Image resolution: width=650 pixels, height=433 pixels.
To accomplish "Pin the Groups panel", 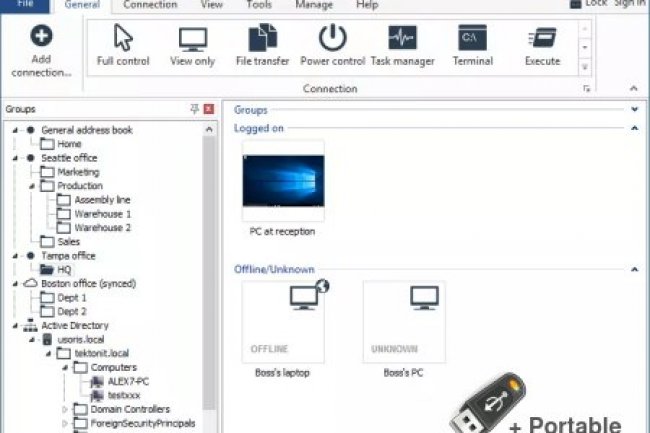I will (x=194, y=108).
